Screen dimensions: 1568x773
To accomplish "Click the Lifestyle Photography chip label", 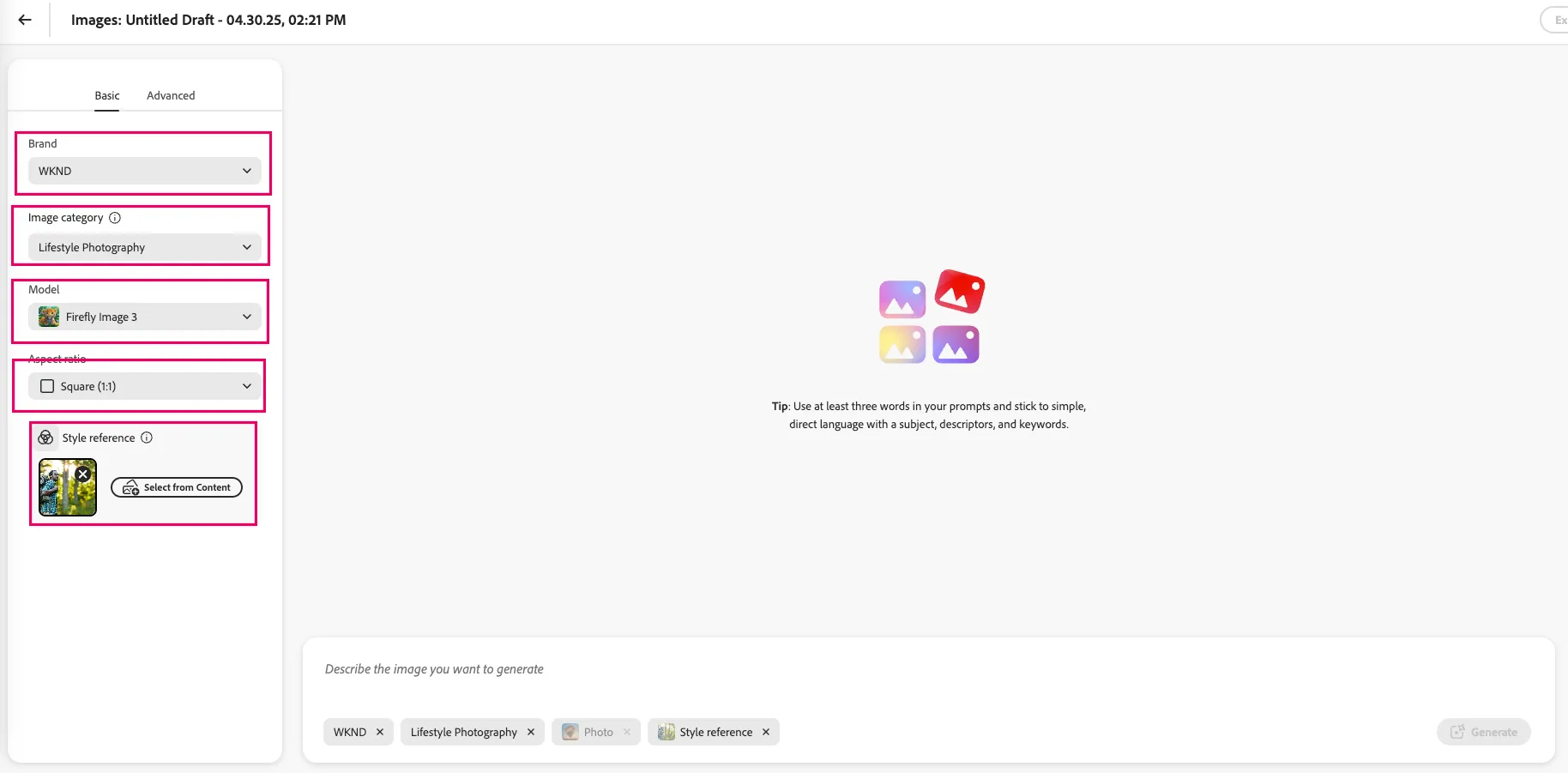I will (x=464, y=732).
